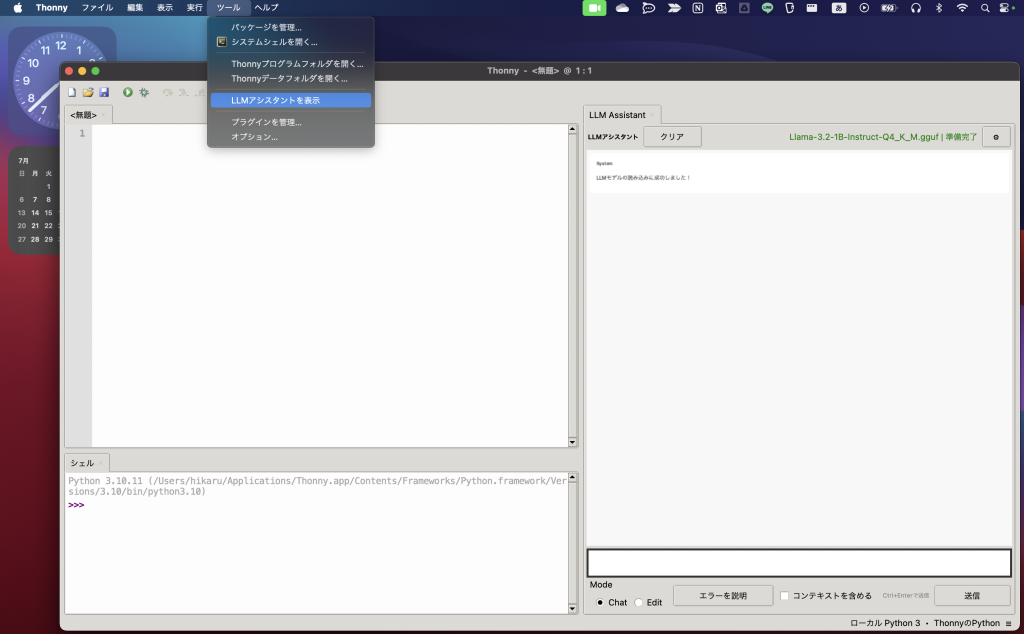
Task: Choose LLMアシスタントを表示 menu entry
Action: [291, 100]
